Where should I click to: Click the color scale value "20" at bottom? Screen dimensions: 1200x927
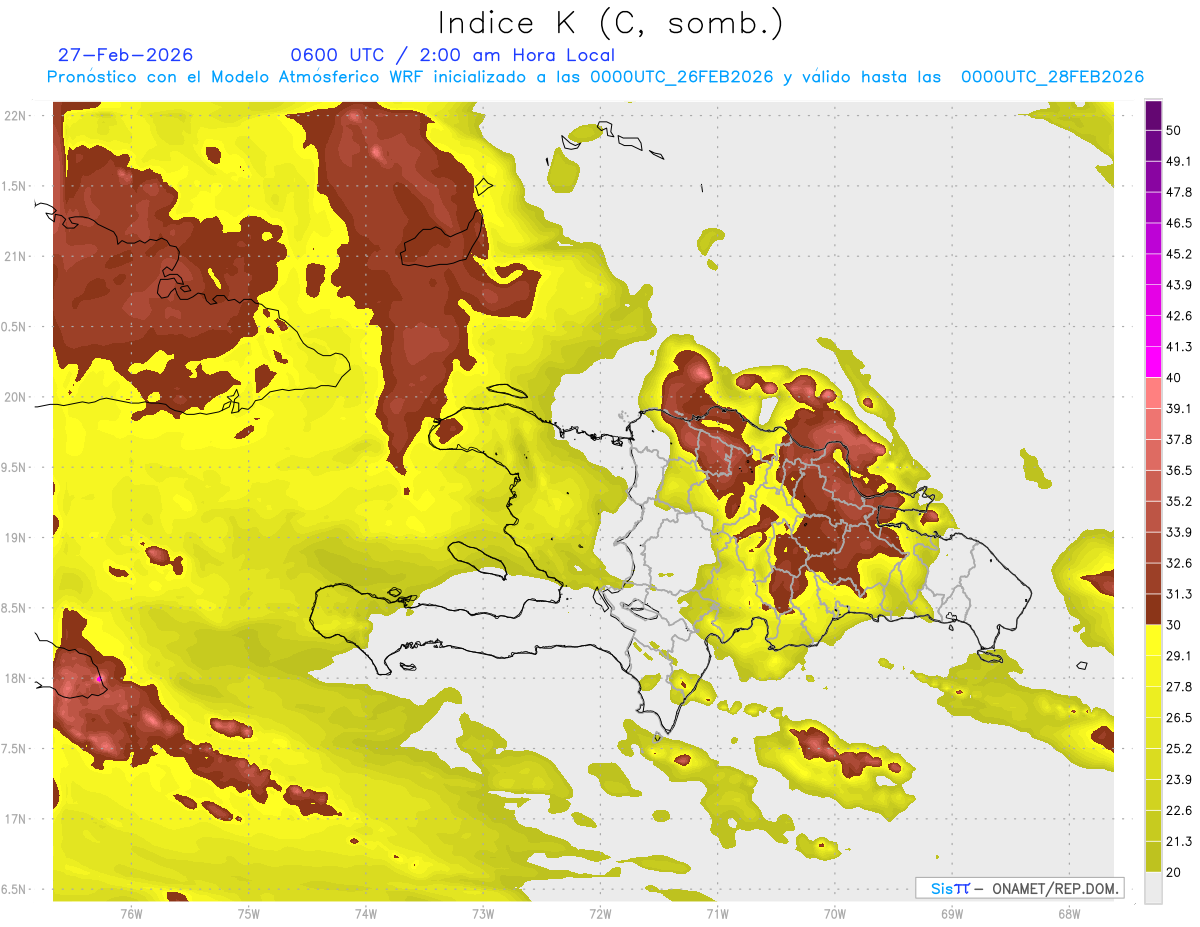click(x=1174, y=872)
